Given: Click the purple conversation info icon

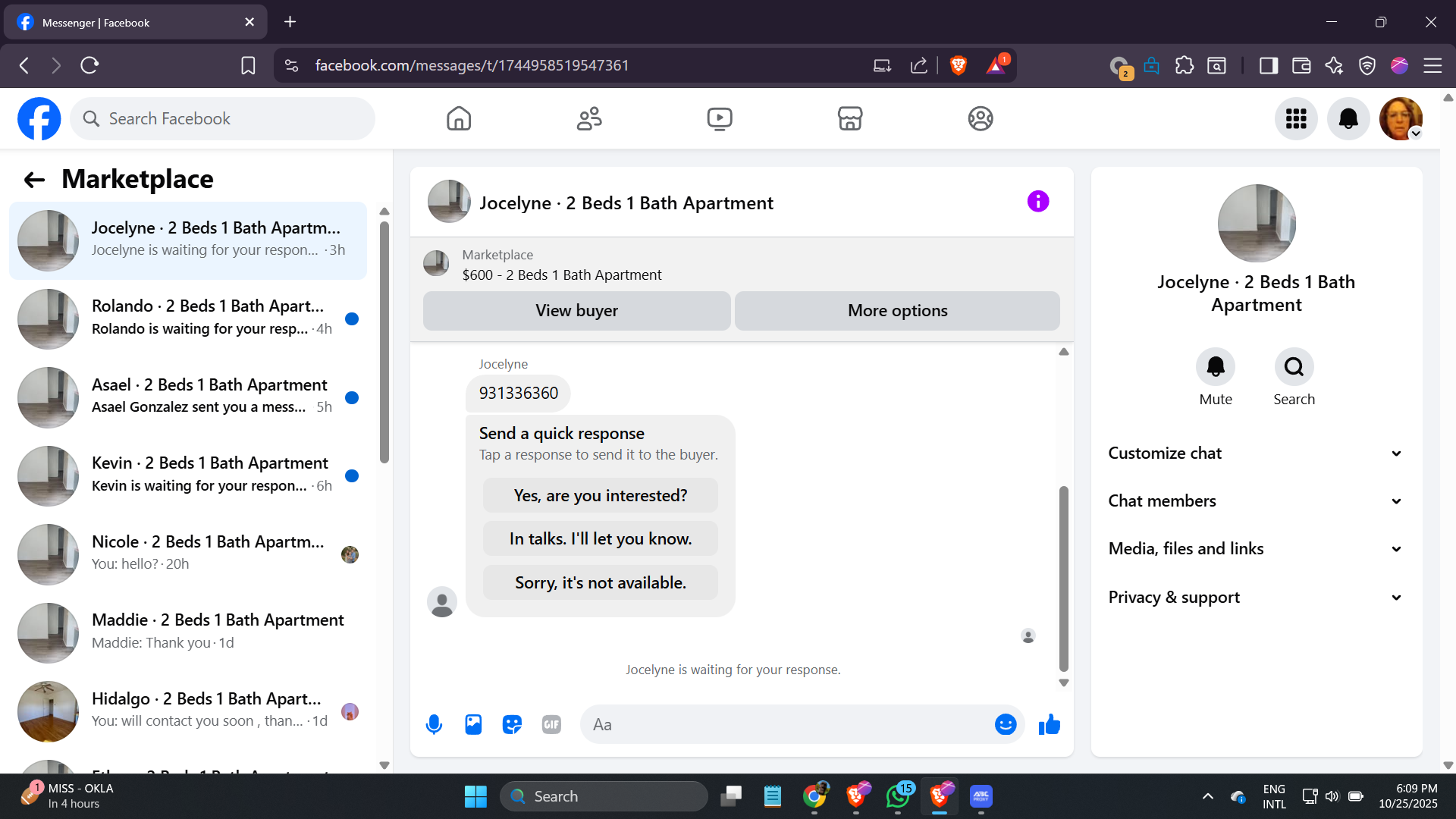Looking at the screenshot, I should (x=1037, y=202).
